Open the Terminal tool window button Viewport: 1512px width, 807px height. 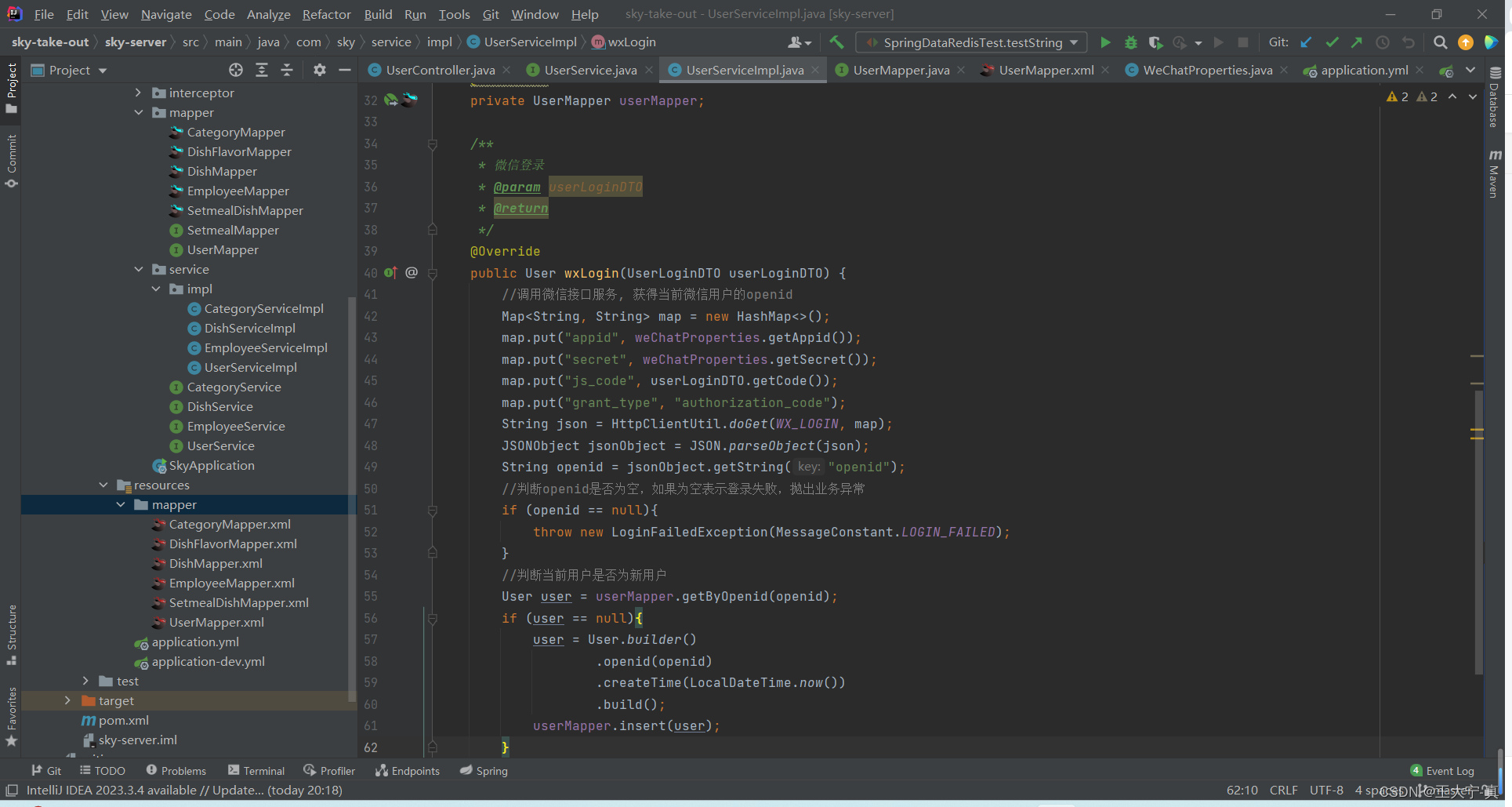click(256, 771)
